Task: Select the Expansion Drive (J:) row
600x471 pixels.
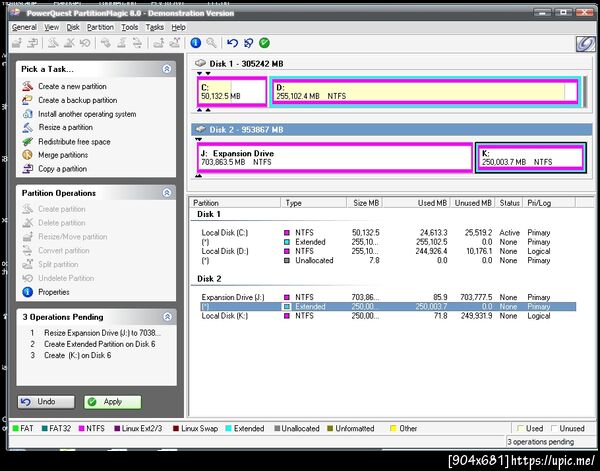Action: tap(388, 297)
